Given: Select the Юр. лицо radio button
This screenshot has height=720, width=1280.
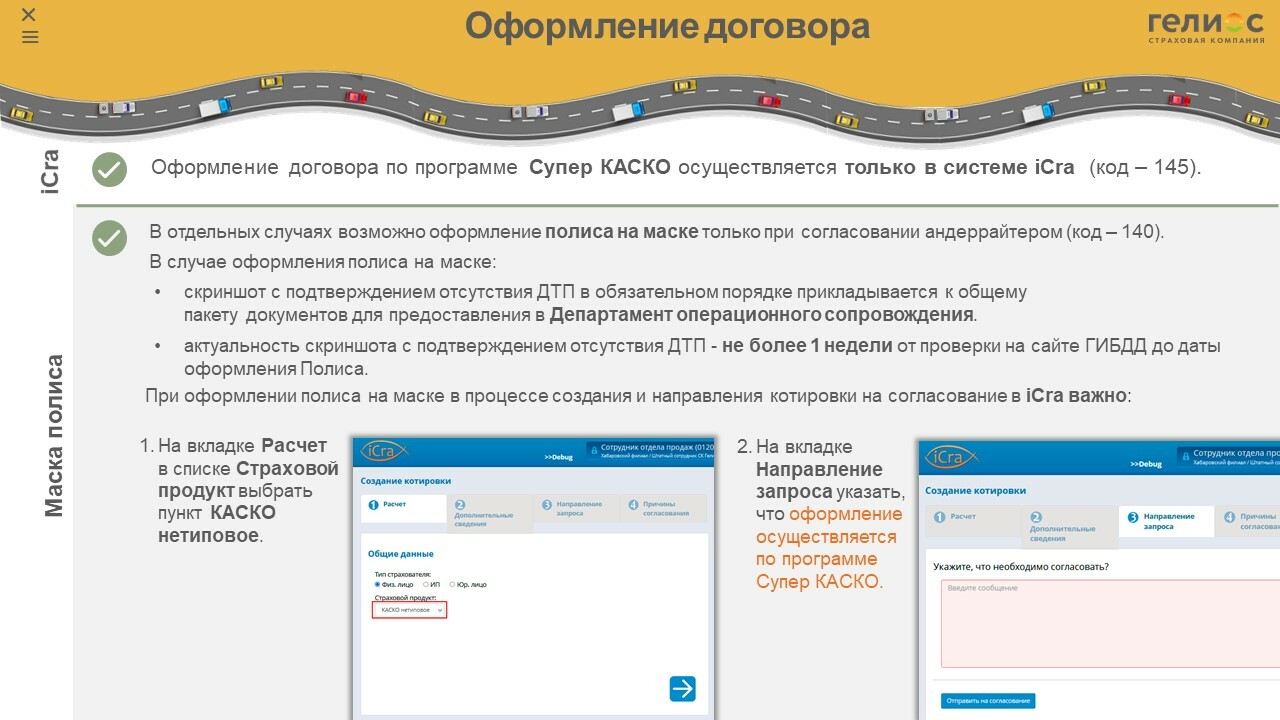Looking at the screenshot, I should tap(452, 584).
